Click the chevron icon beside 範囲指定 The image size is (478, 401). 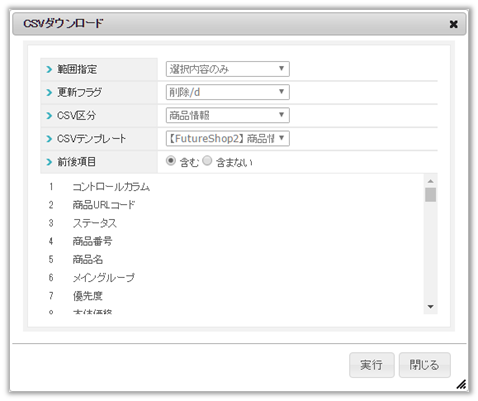click(x=49, y=69)
